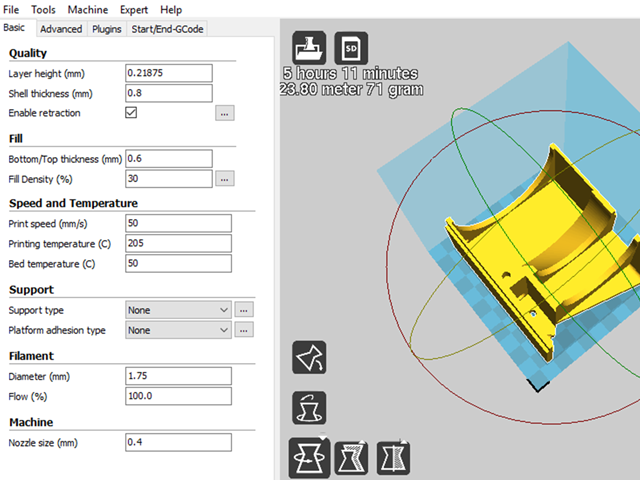Open the Machine menu

click(x=88, y=9)
